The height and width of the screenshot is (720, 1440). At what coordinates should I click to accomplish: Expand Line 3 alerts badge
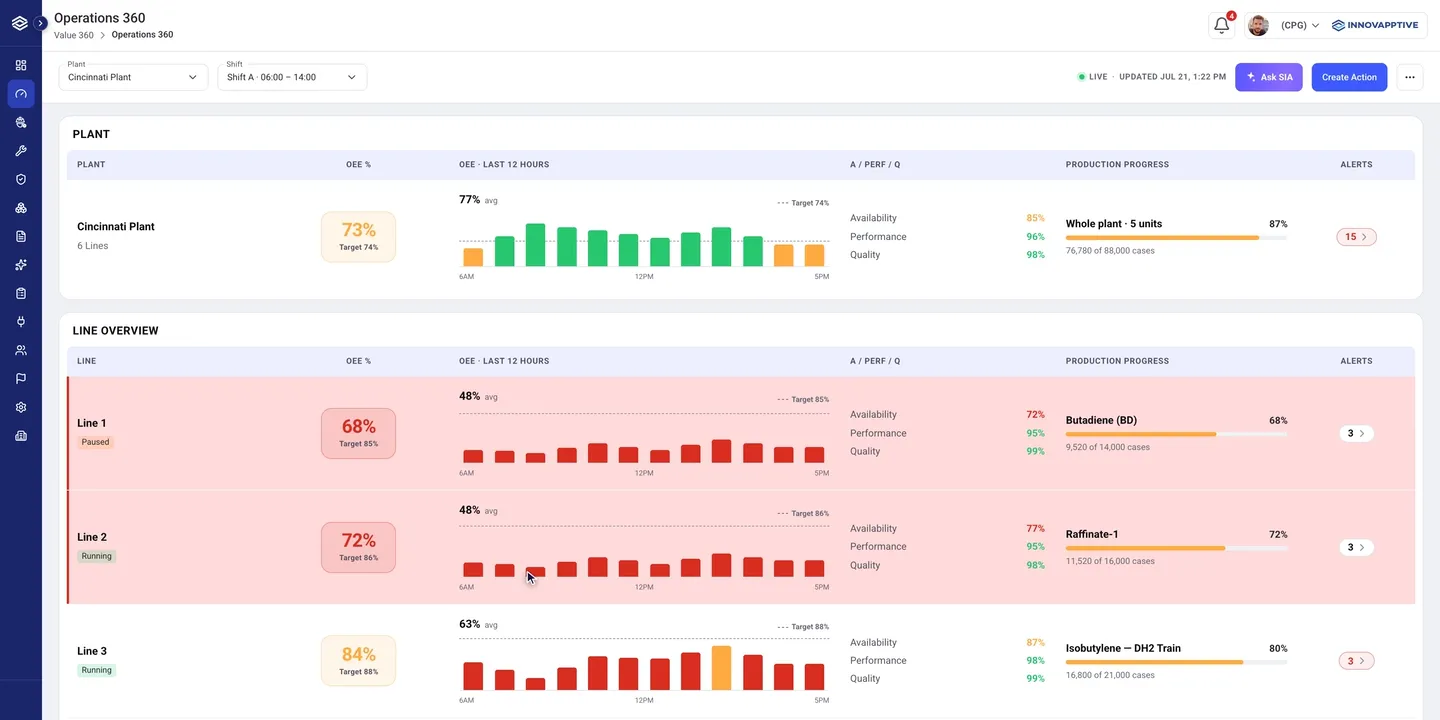(1356, 661)
